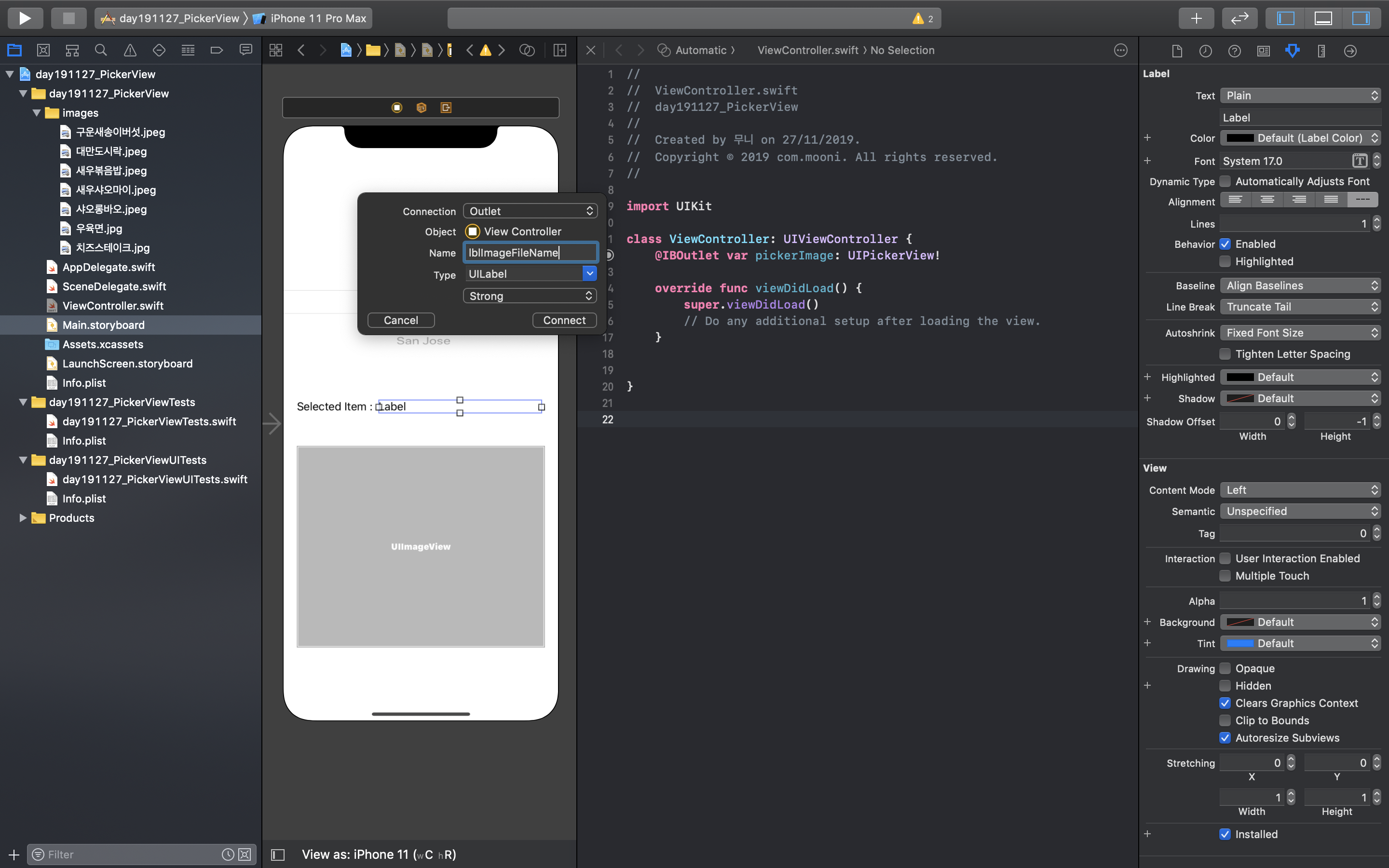
Task: Click the label Color swatch
Action: coord(1239,138)
